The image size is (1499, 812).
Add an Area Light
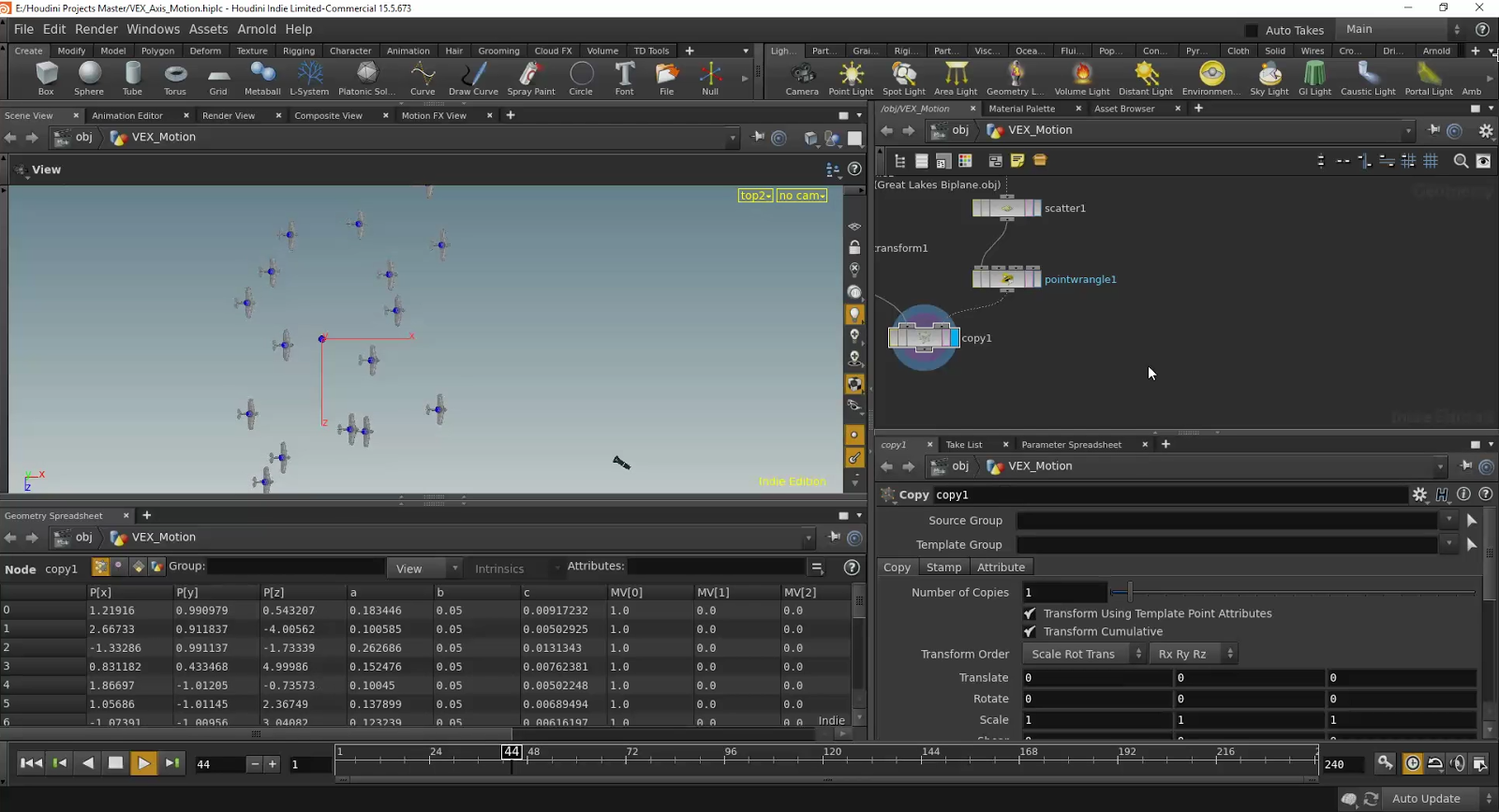pos(956,79)
